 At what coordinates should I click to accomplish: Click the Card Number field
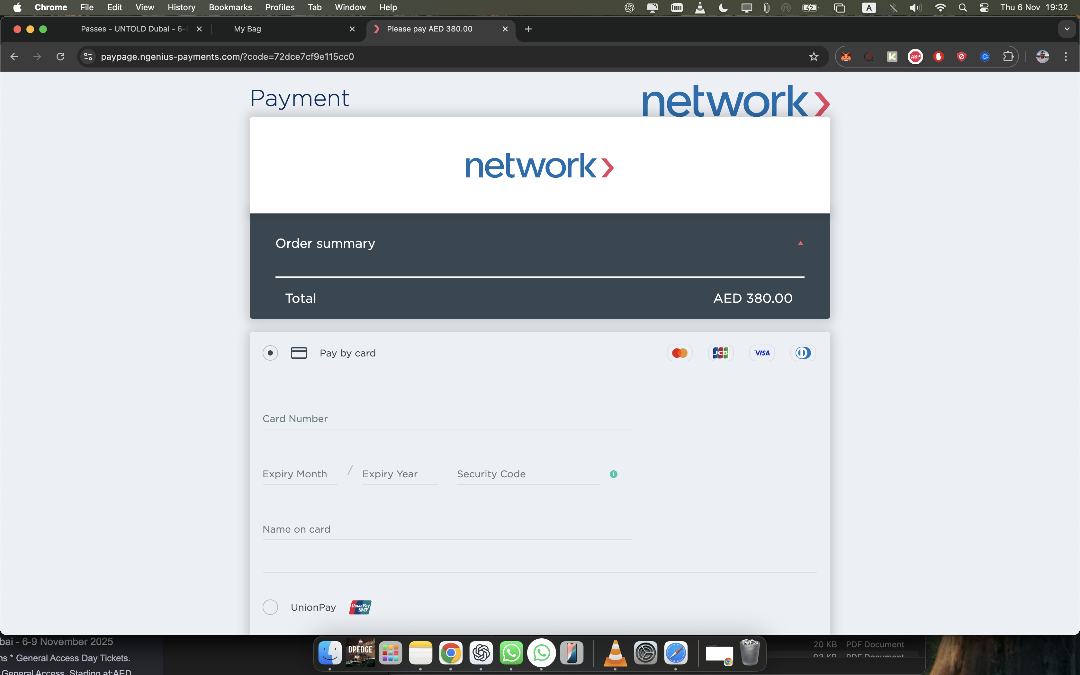pos(446,419)
